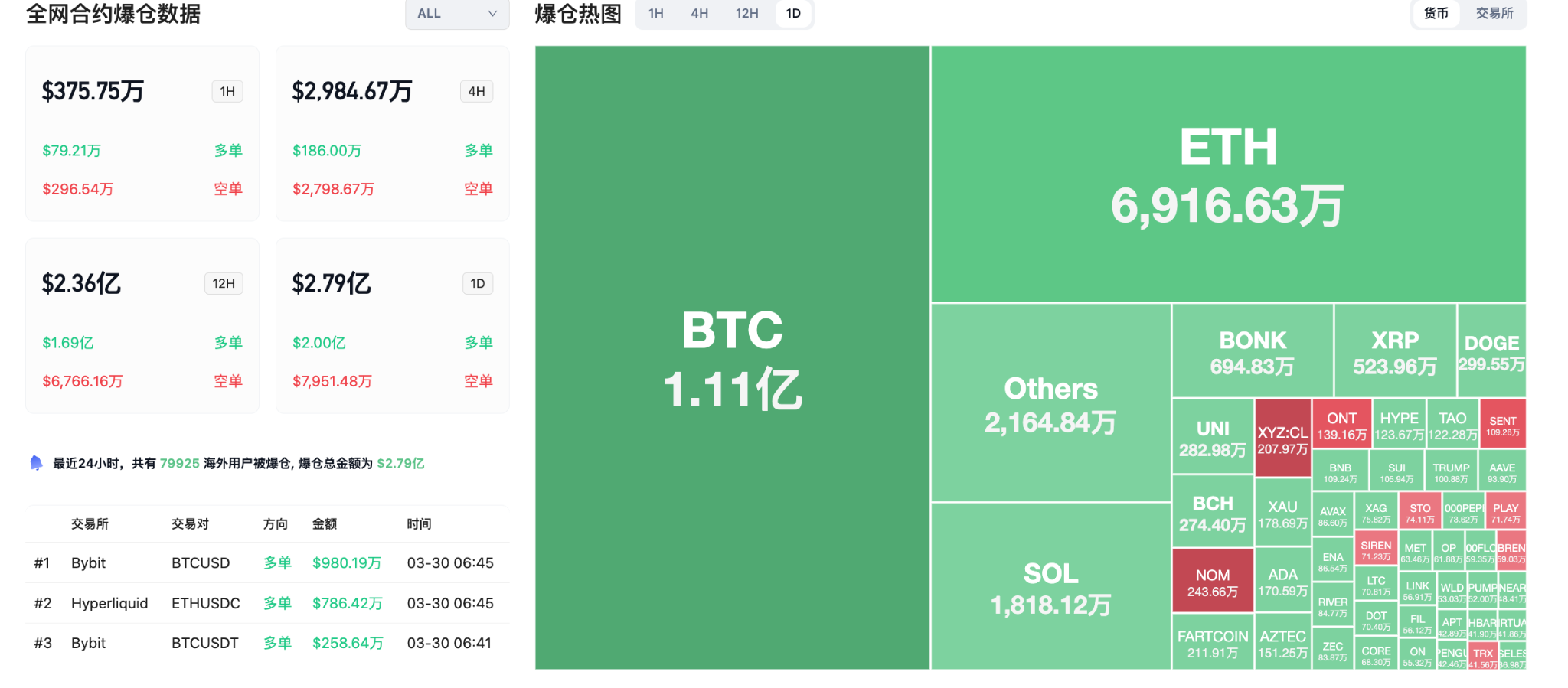
Task: Click the blue bell notification icon
Action: [x=36, y=463]
